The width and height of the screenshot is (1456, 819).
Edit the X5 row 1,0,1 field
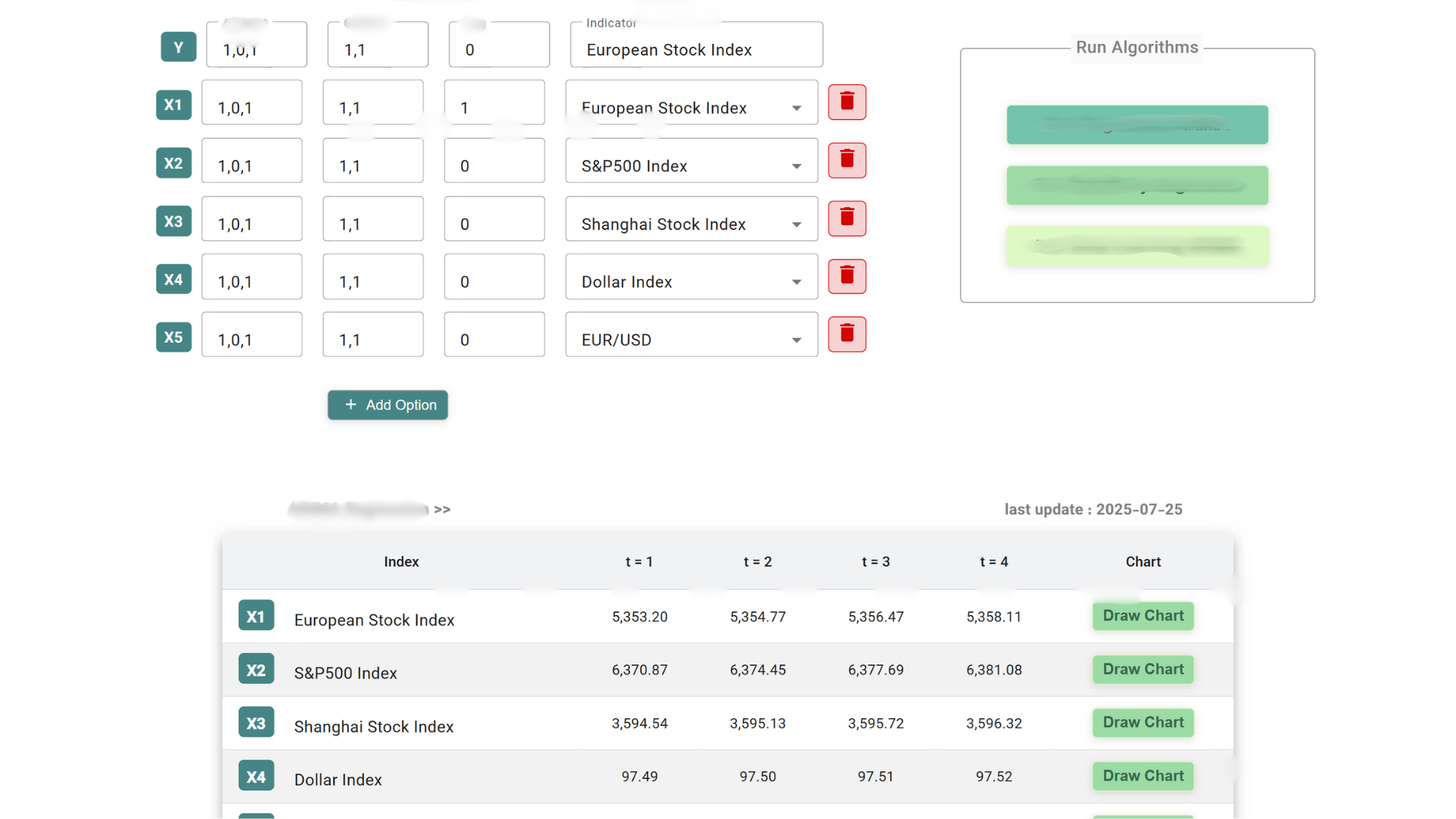(x=252, y=334)
